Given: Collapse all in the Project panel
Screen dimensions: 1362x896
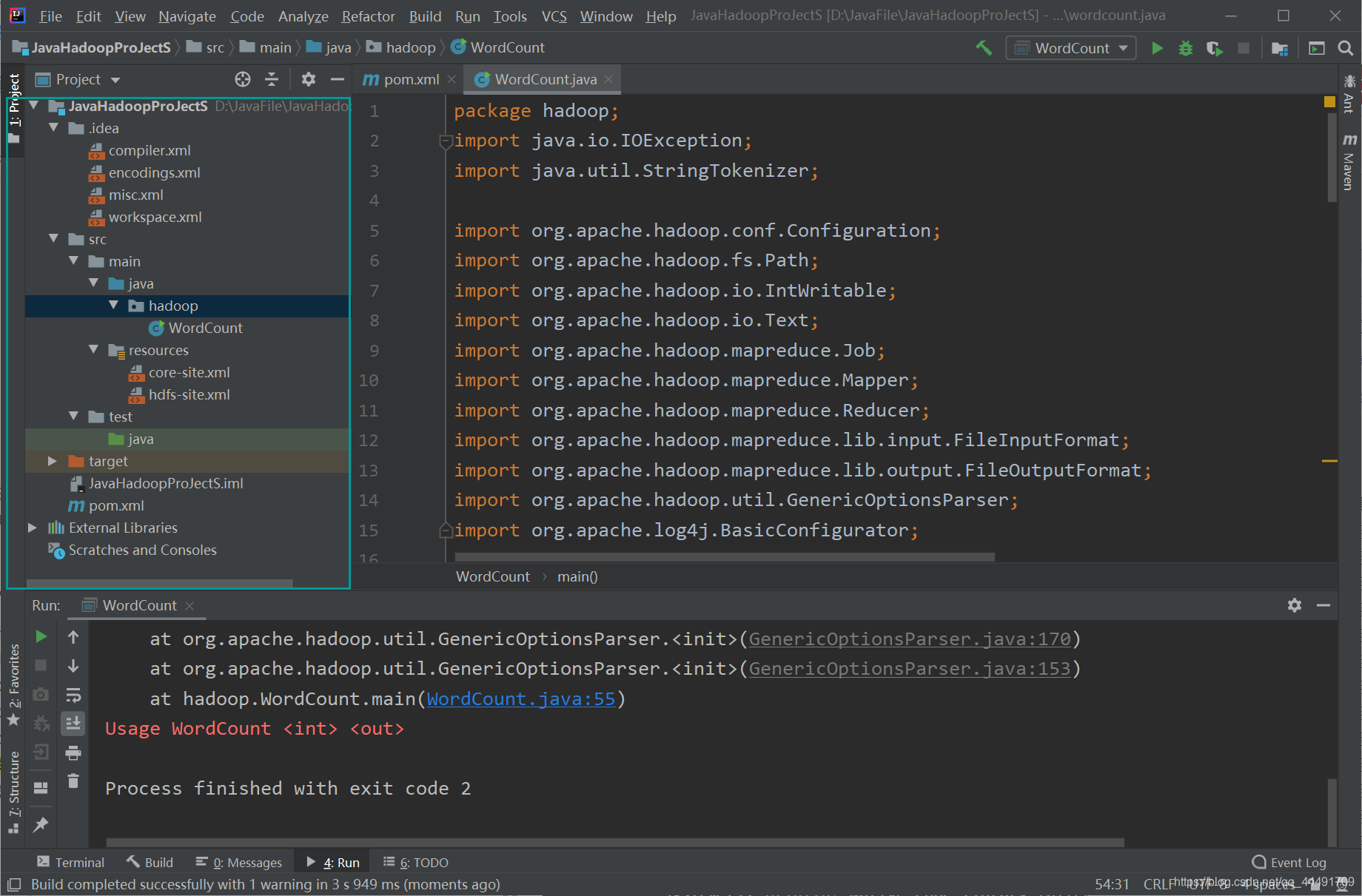Looking at the screenshot, I should [272, 79].
